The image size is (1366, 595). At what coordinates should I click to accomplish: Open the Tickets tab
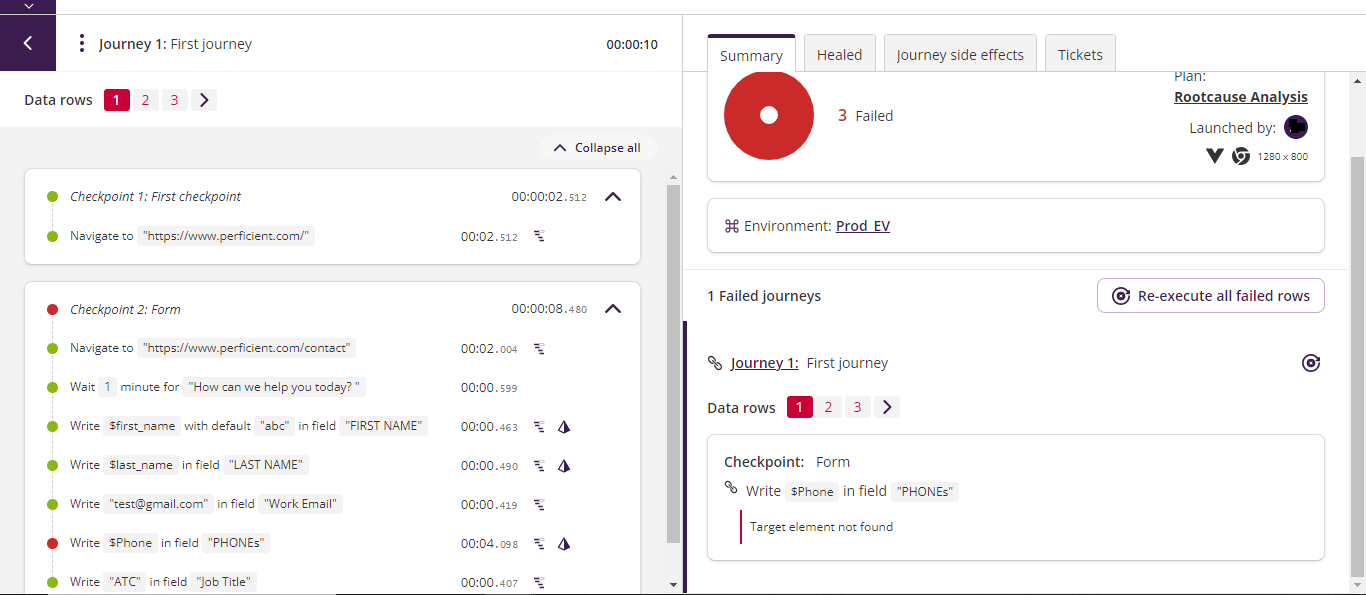(x=1080, y=55)
